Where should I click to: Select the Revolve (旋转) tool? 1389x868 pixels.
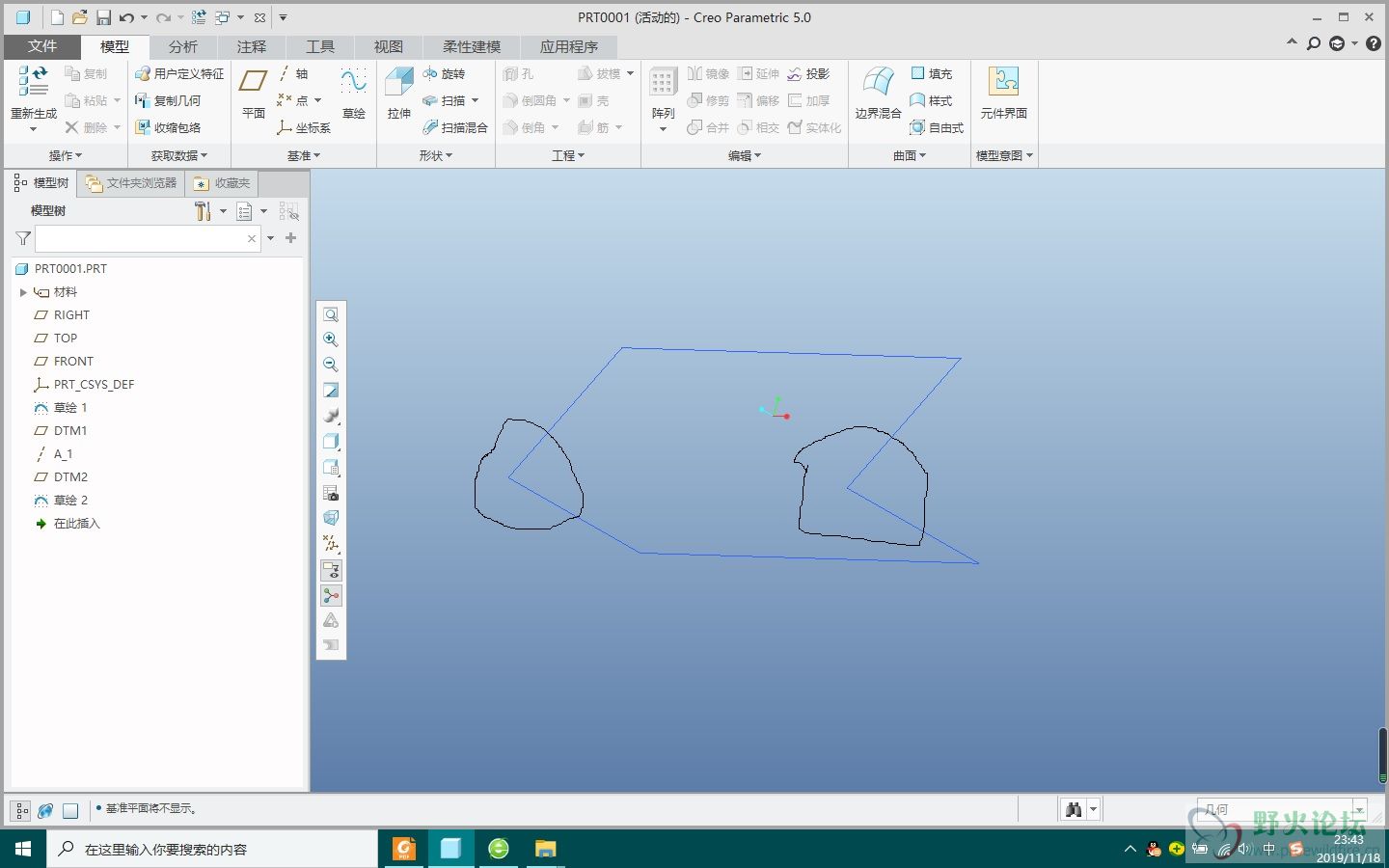pos(444,73)
